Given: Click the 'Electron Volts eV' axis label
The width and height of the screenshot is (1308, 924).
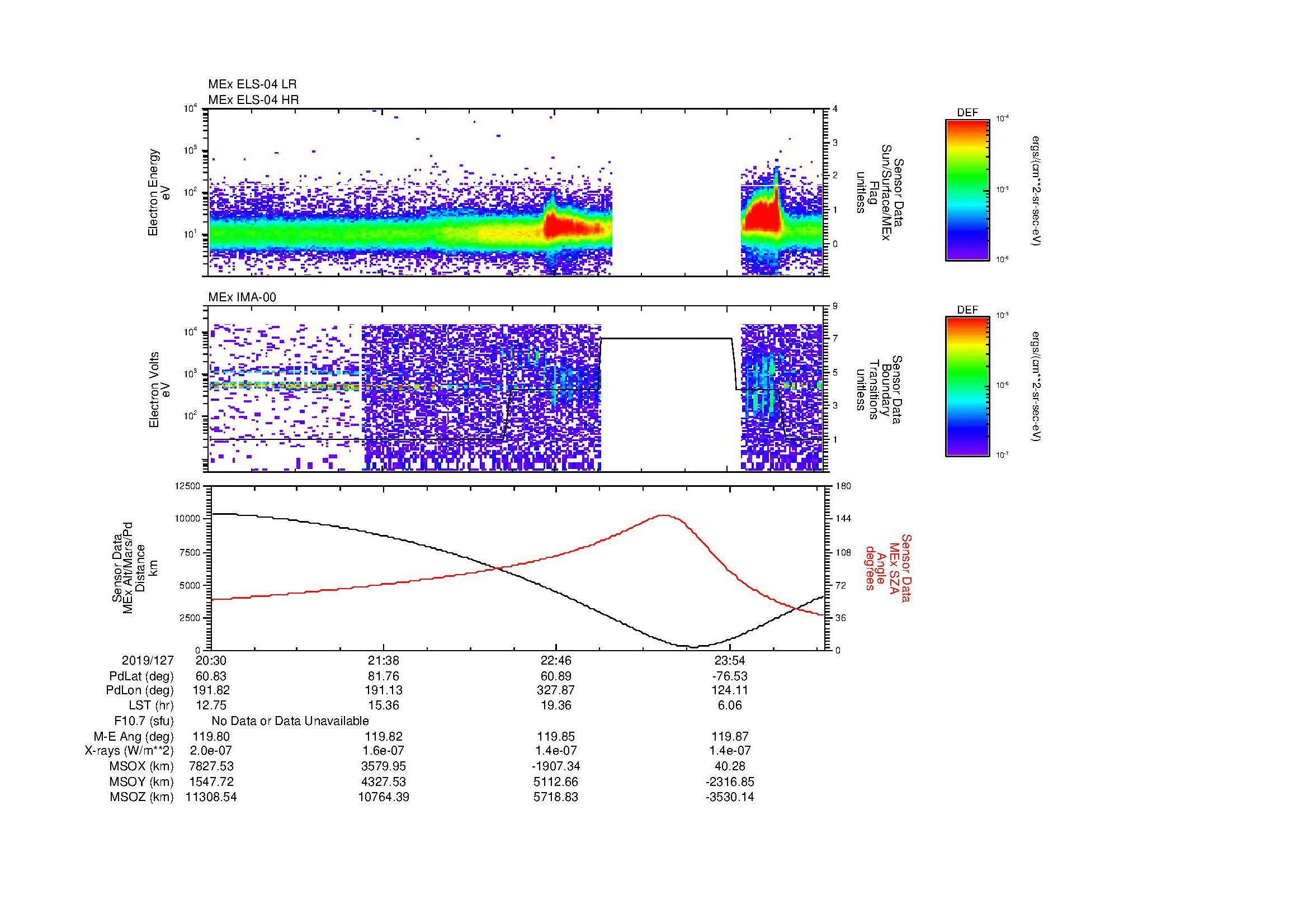Looking at the screenshot, I should (160, 390).
